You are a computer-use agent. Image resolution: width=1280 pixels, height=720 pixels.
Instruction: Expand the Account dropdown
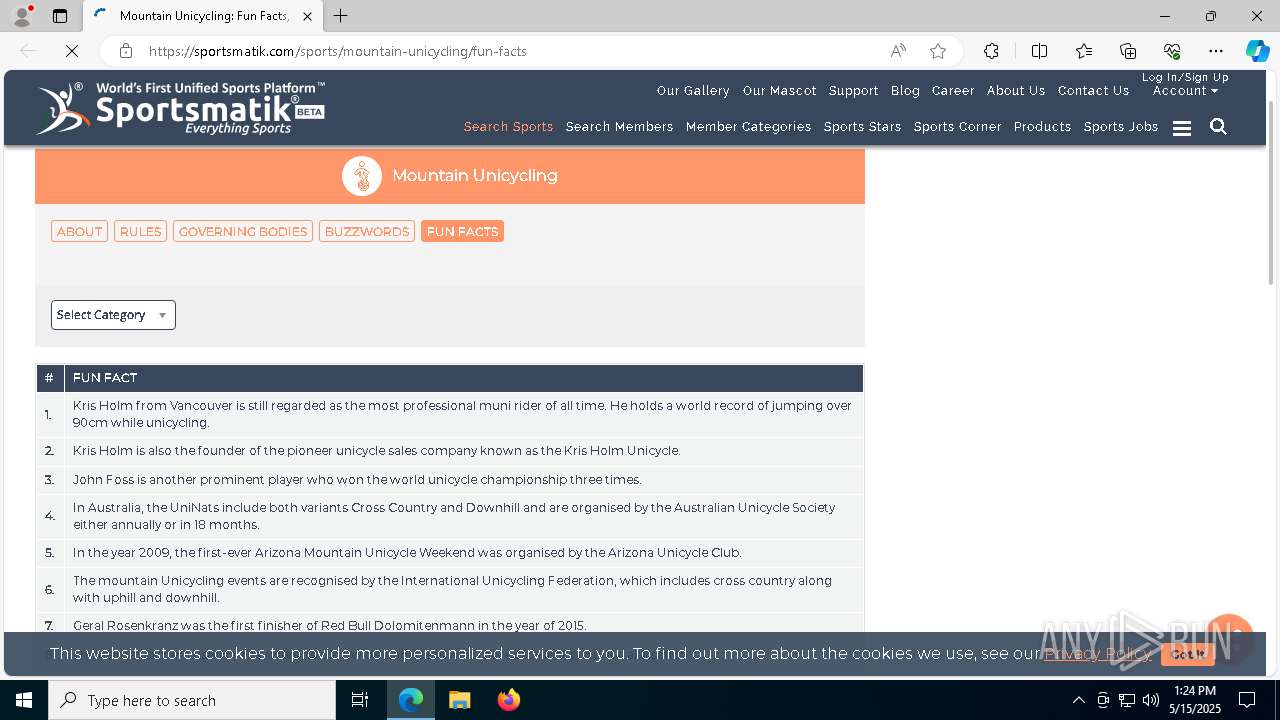pos(1185,91)
